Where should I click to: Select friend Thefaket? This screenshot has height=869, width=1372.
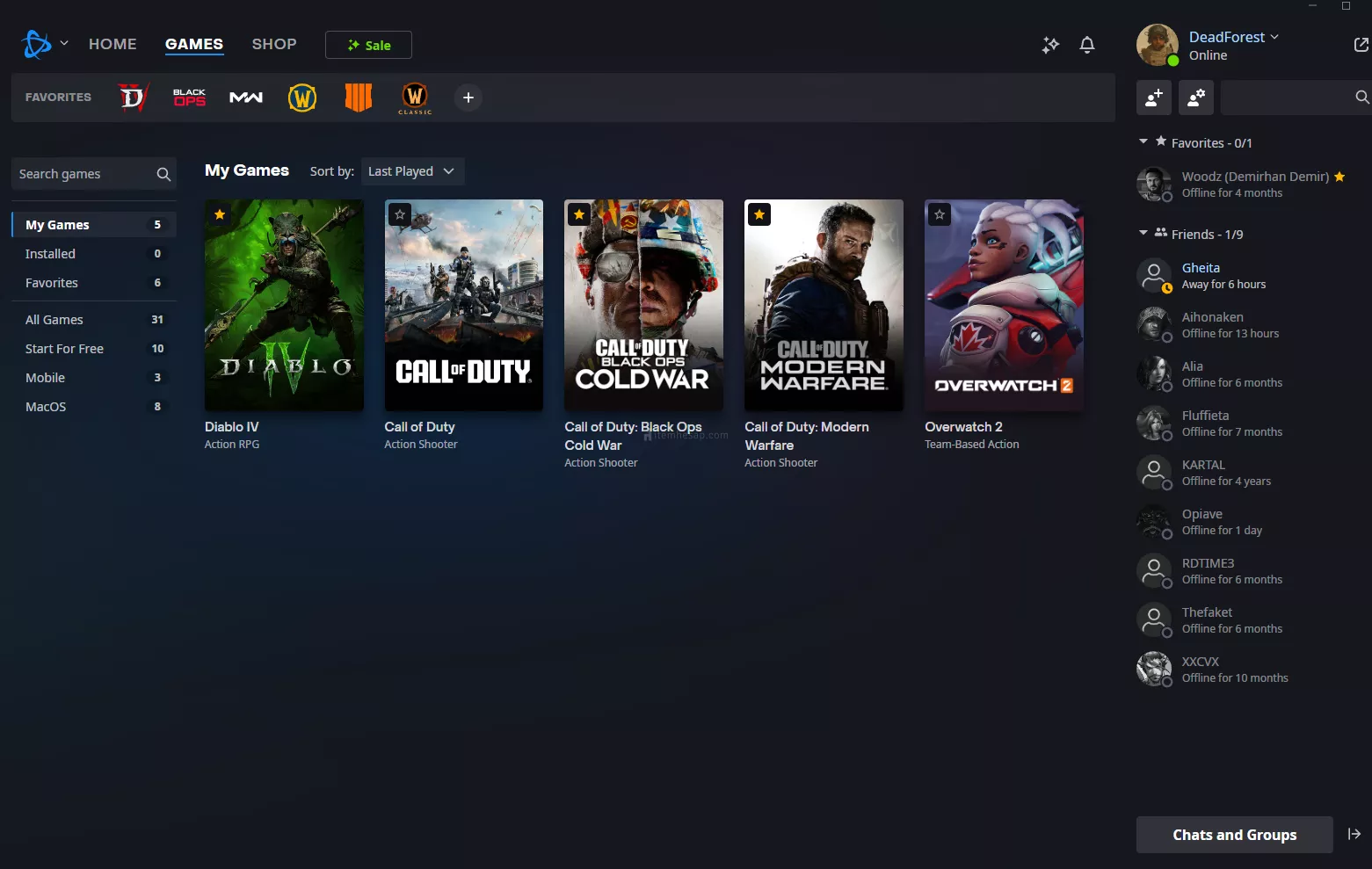1248,619
